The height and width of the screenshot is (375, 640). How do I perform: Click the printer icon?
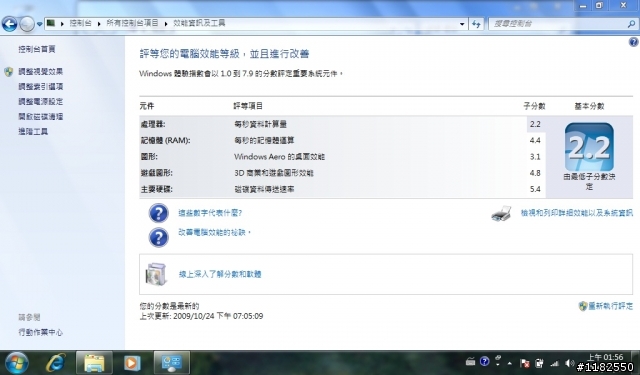pyautogui.click(x=502, y=213)
